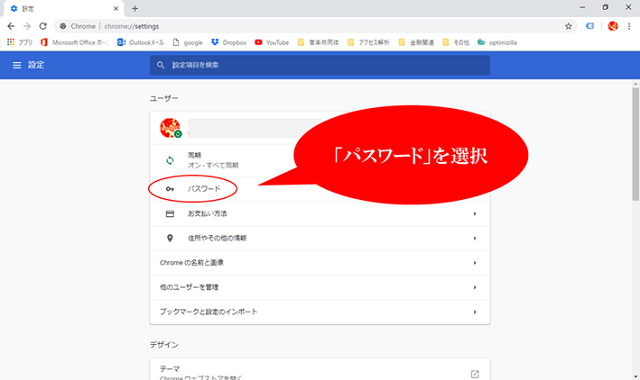Open the new tab plus button
Image resolution: width=640 pixels, height=380 pixels.
[x=135, y=8]
